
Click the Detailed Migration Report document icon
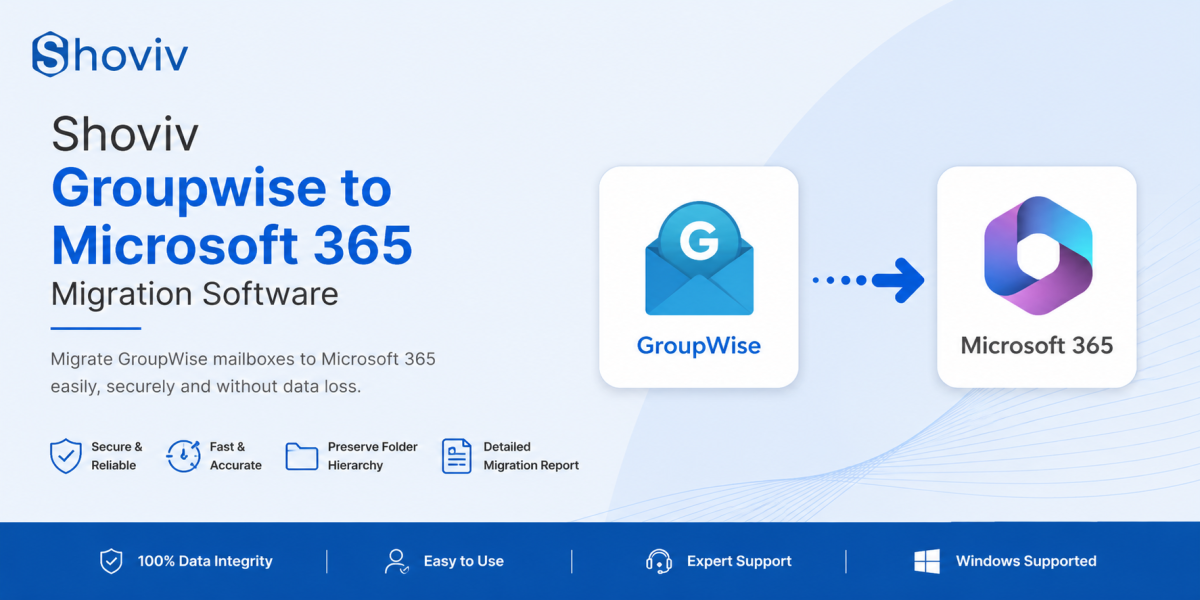point(456,456)
